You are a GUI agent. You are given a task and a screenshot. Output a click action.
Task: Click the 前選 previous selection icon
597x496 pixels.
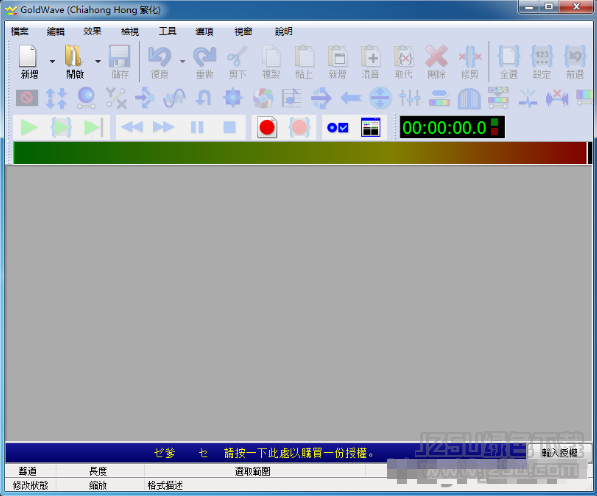(575, 56)
